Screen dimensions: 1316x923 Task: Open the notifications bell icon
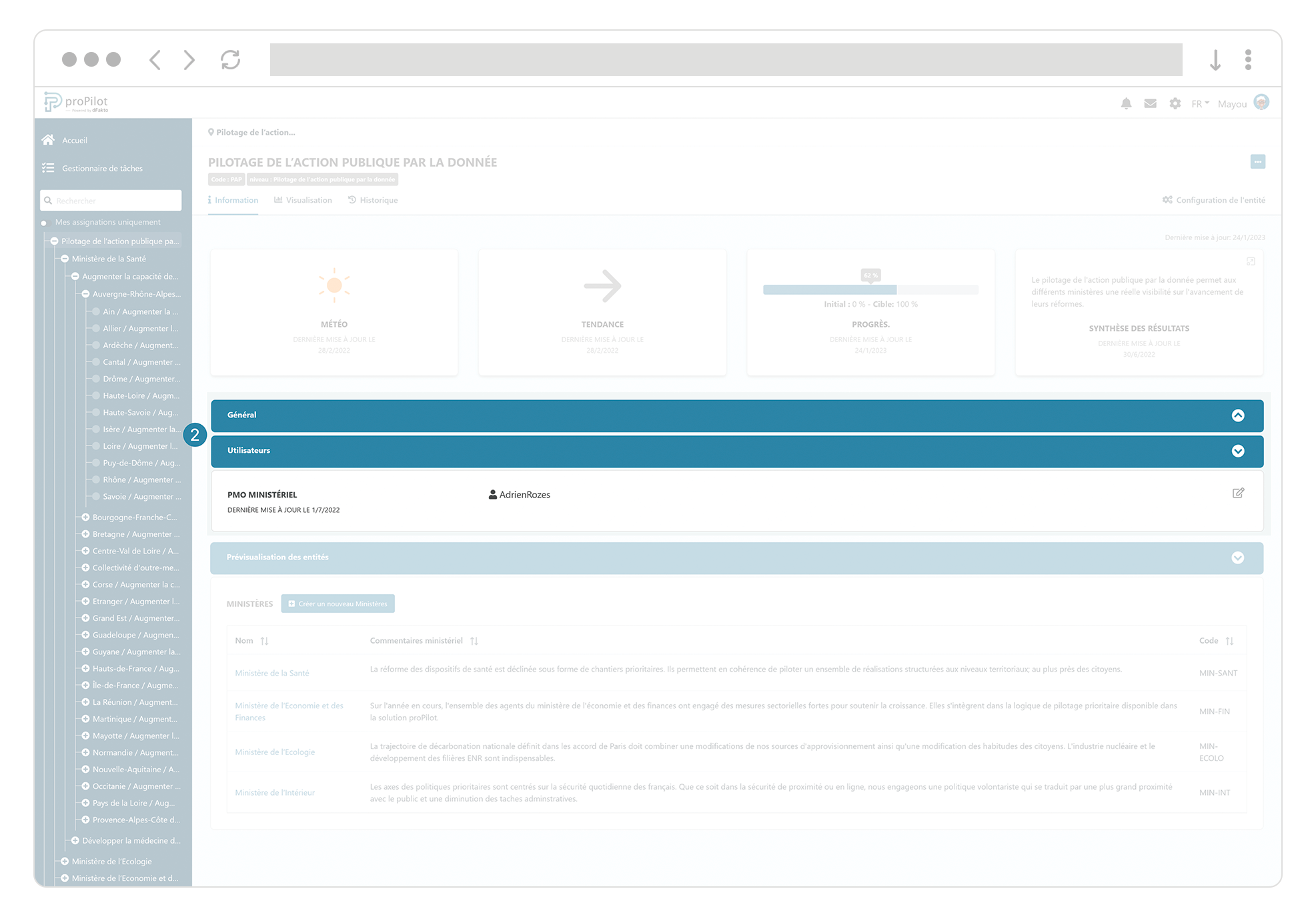[1127, 103]
